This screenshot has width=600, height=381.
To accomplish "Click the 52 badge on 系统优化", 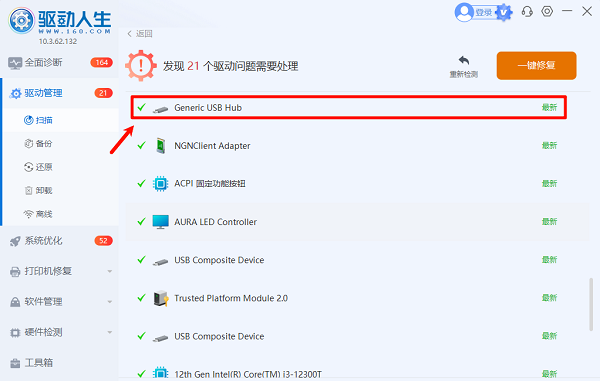I will pos(103,241).
